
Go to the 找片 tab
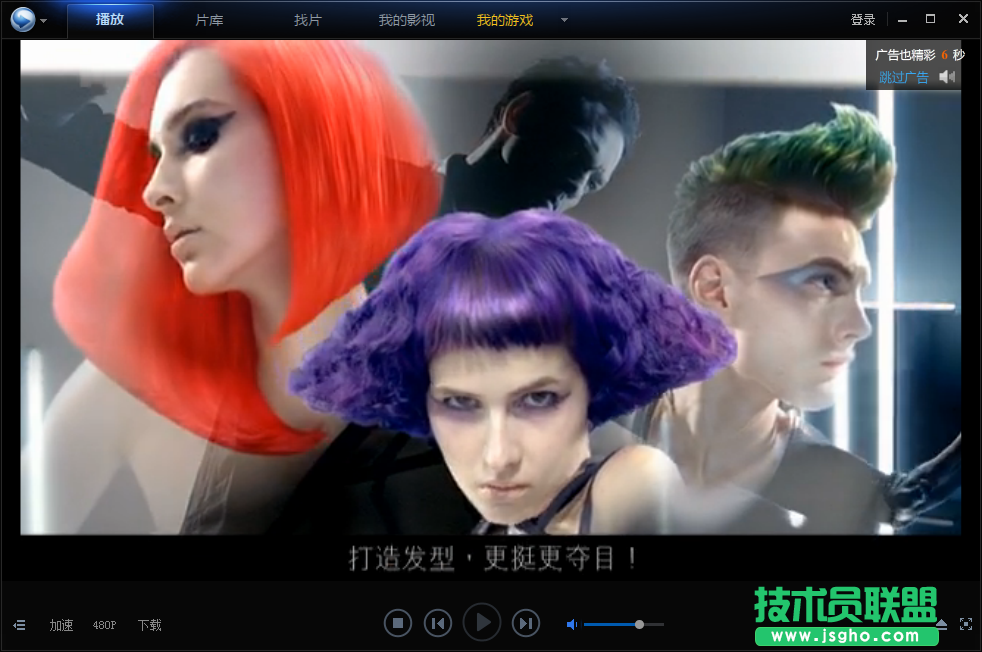coord(308,20)
